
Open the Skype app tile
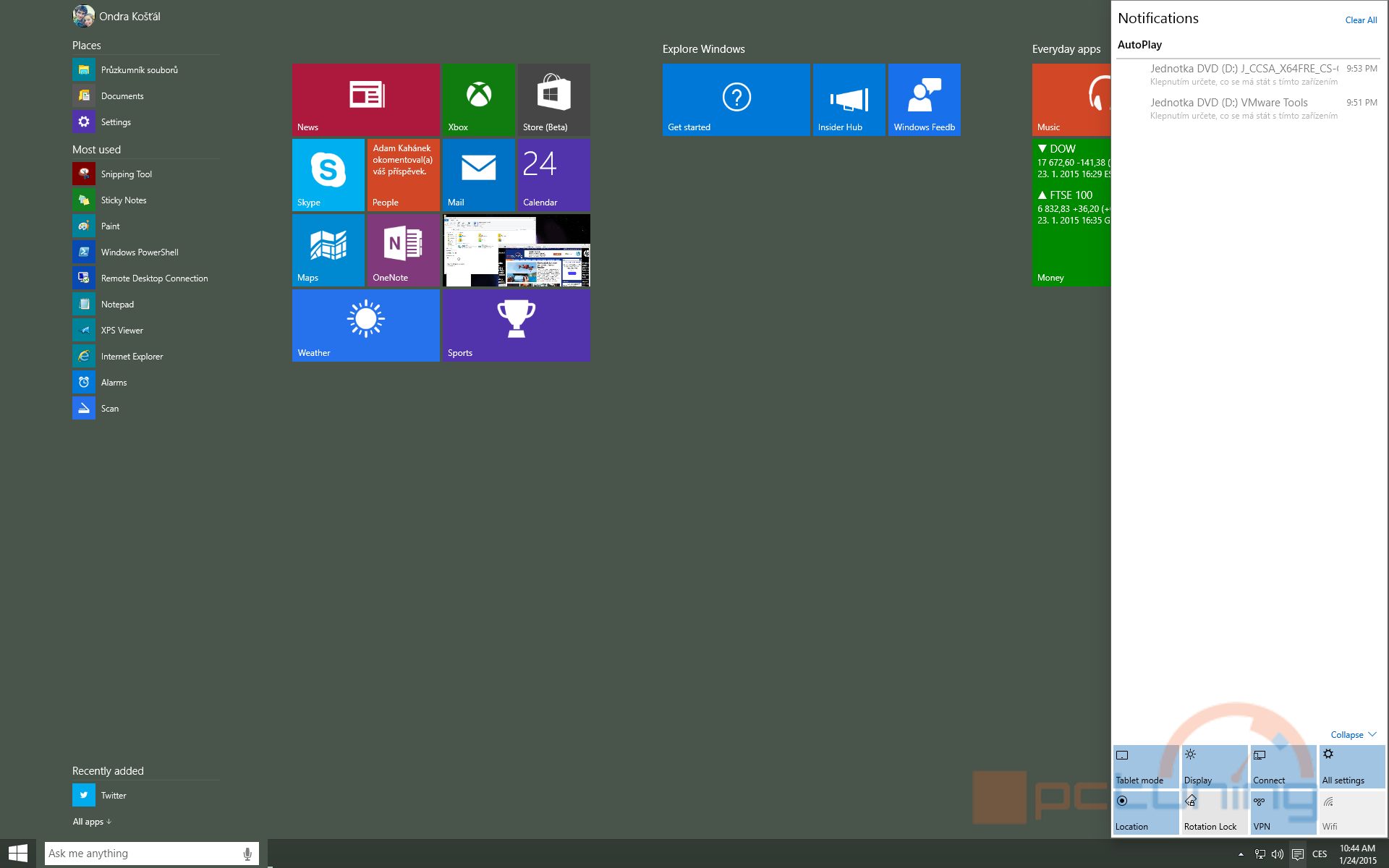point(329,174)
